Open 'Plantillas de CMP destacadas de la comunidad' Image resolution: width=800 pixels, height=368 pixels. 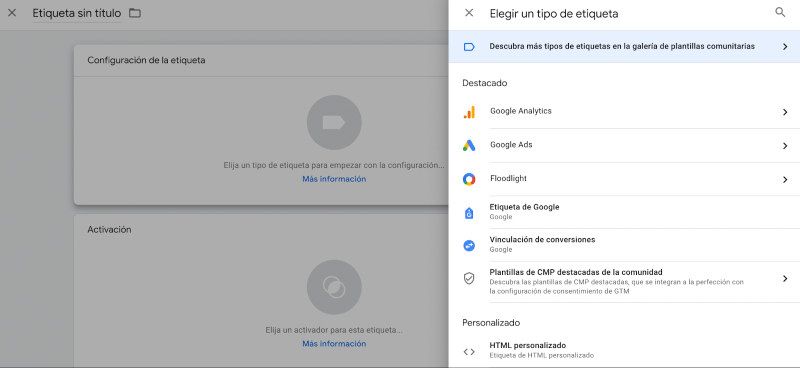coord(624,282)
